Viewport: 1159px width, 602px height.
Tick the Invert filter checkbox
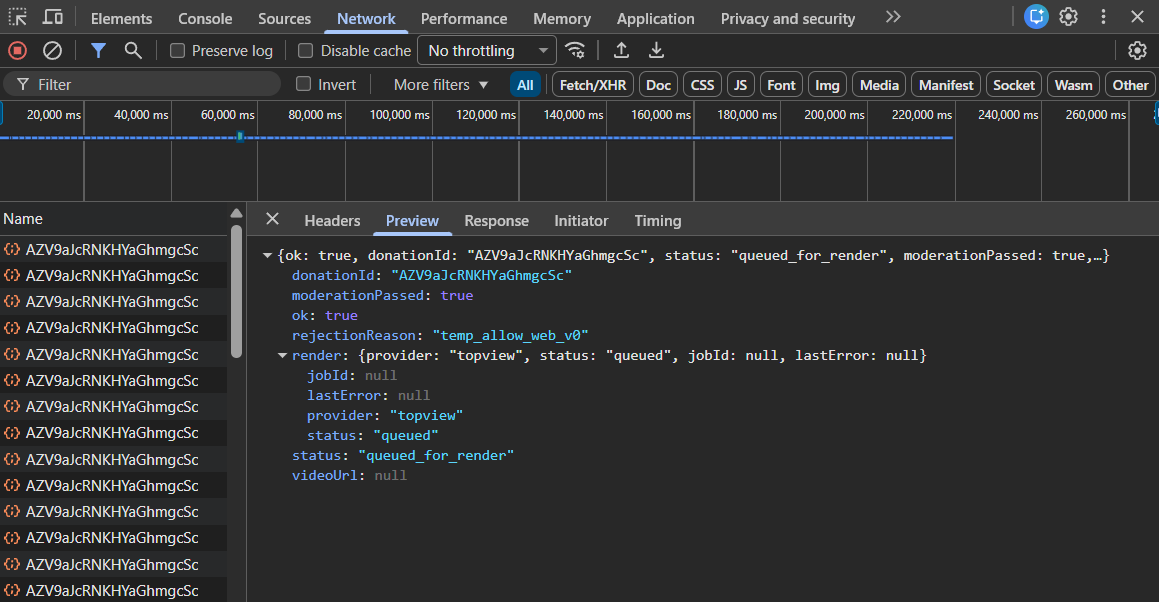click(304, 85)
